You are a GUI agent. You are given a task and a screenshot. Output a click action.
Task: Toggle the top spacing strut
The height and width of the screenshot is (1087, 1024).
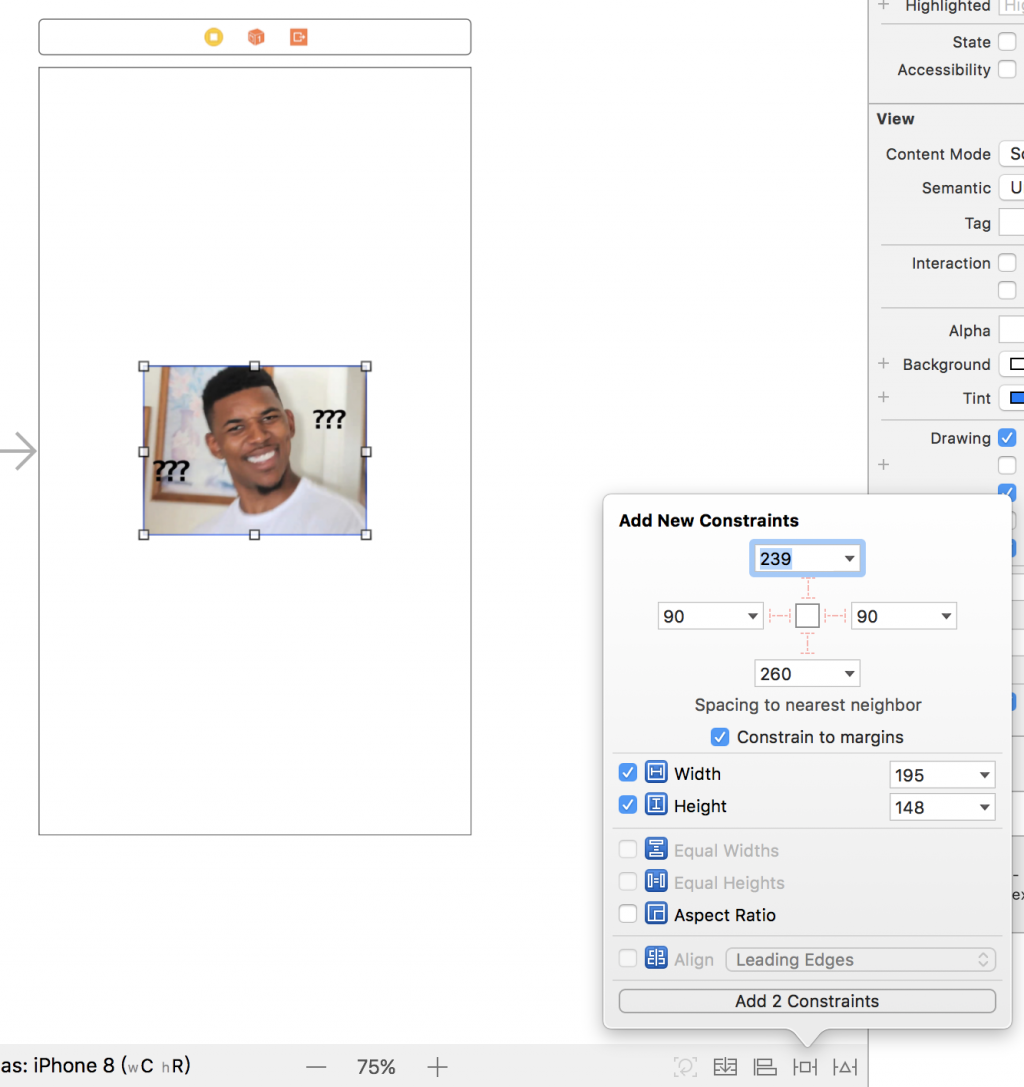click(808, 589)
